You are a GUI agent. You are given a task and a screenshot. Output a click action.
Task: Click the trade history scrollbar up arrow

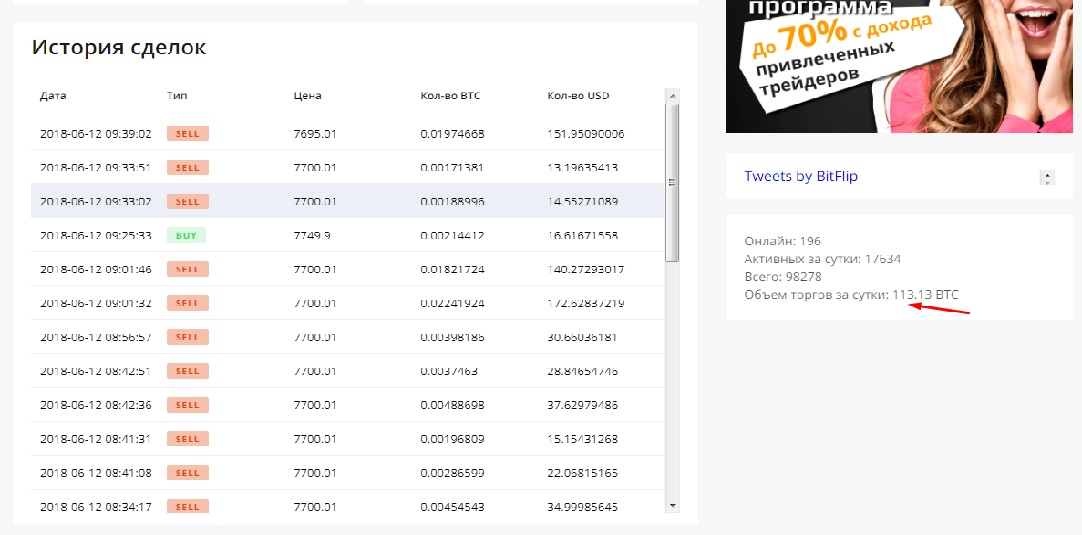coord(672,96)
